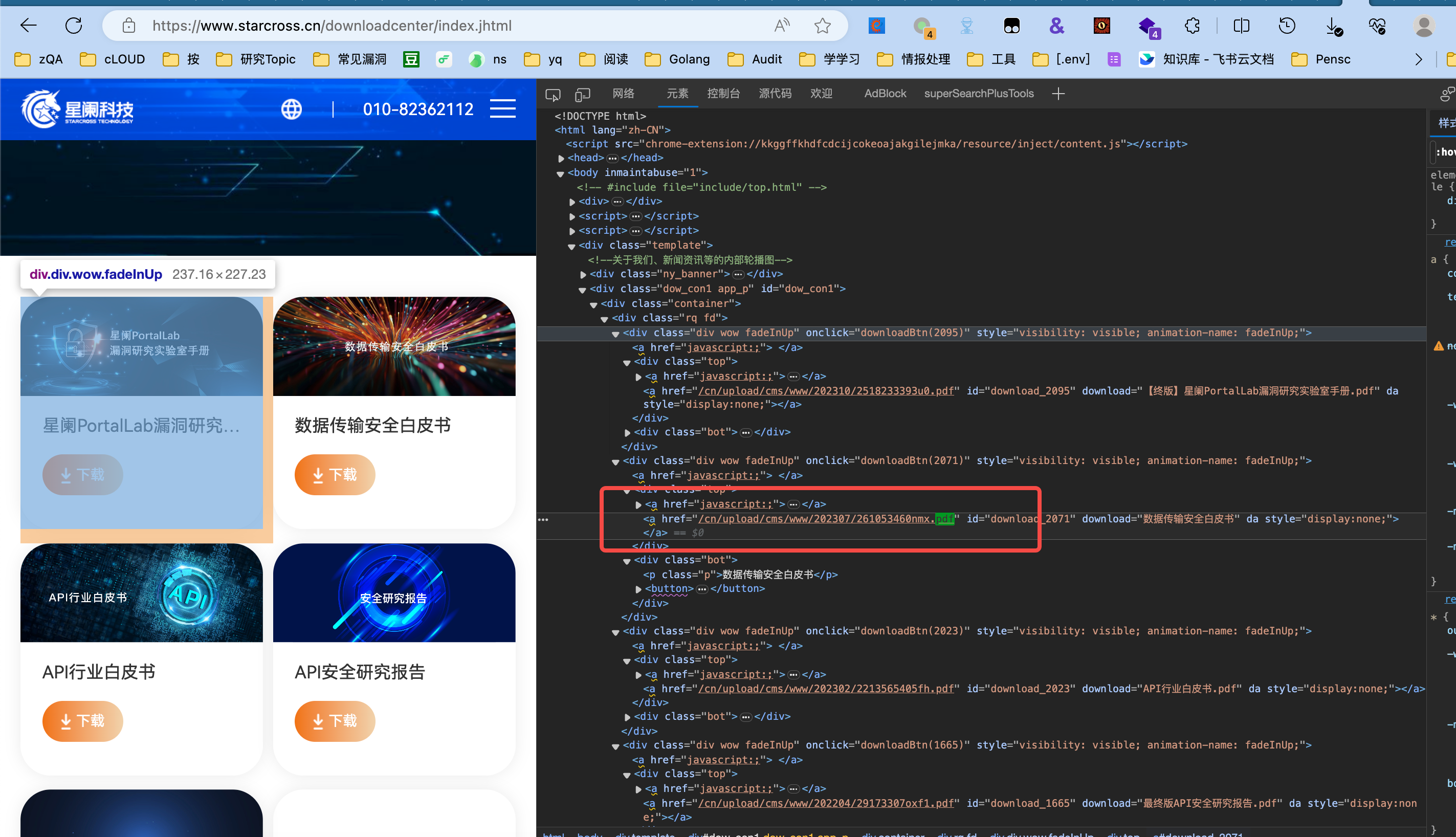Viewport: 1456px width, 837px height.
Task: Open browser essentials heartbeat icon
Action: coord(1377,26)
